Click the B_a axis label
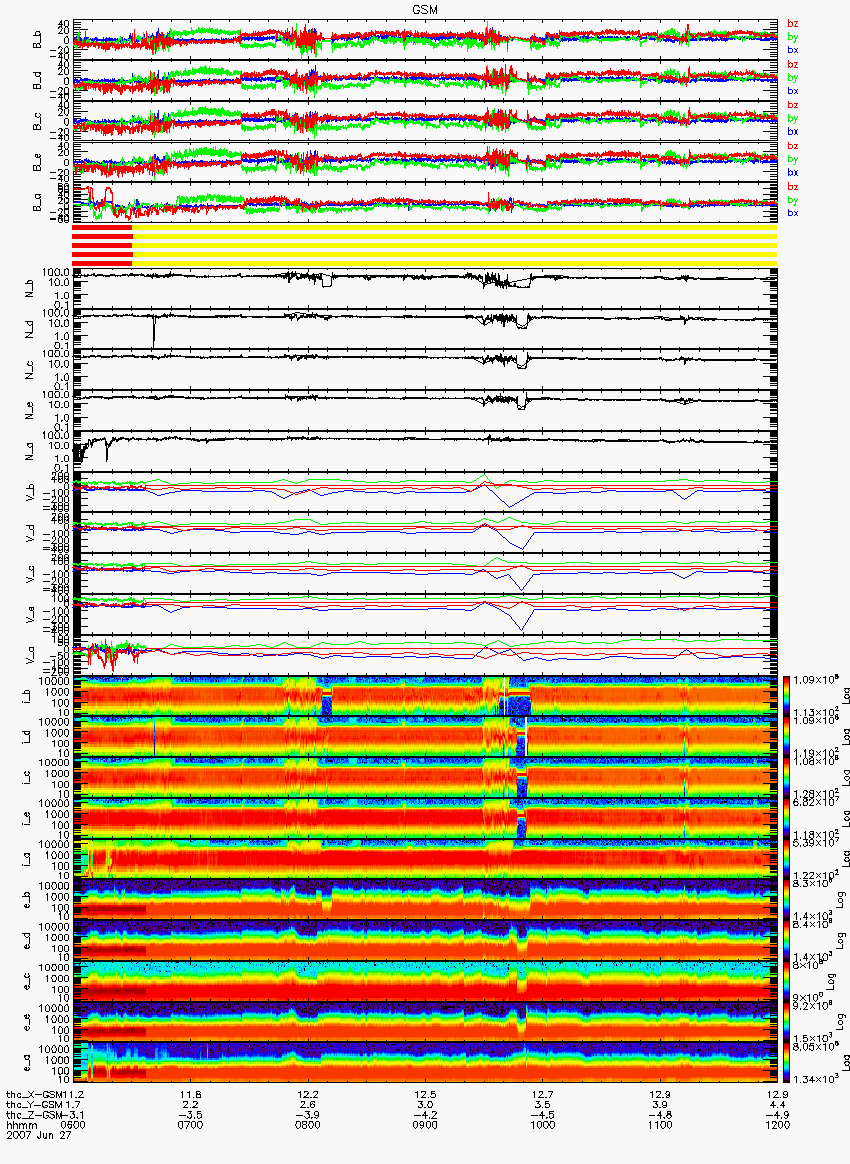Screen dimensions: 850x1164 pyautogui.click(x=37, y=203)
